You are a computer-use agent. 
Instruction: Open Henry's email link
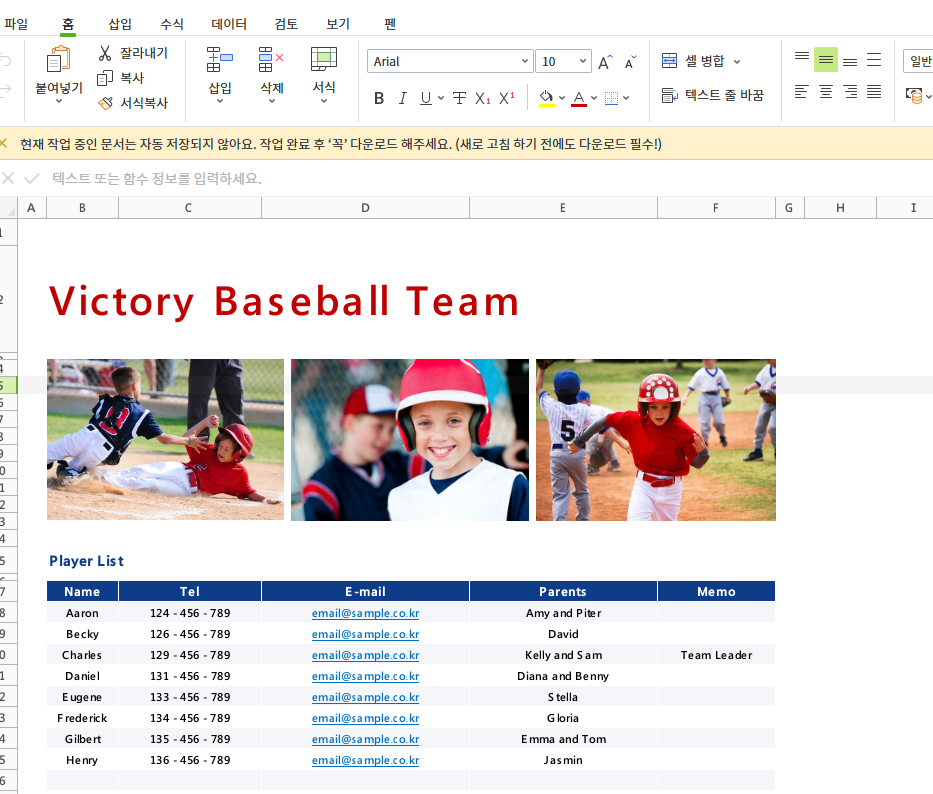(365, 760)
